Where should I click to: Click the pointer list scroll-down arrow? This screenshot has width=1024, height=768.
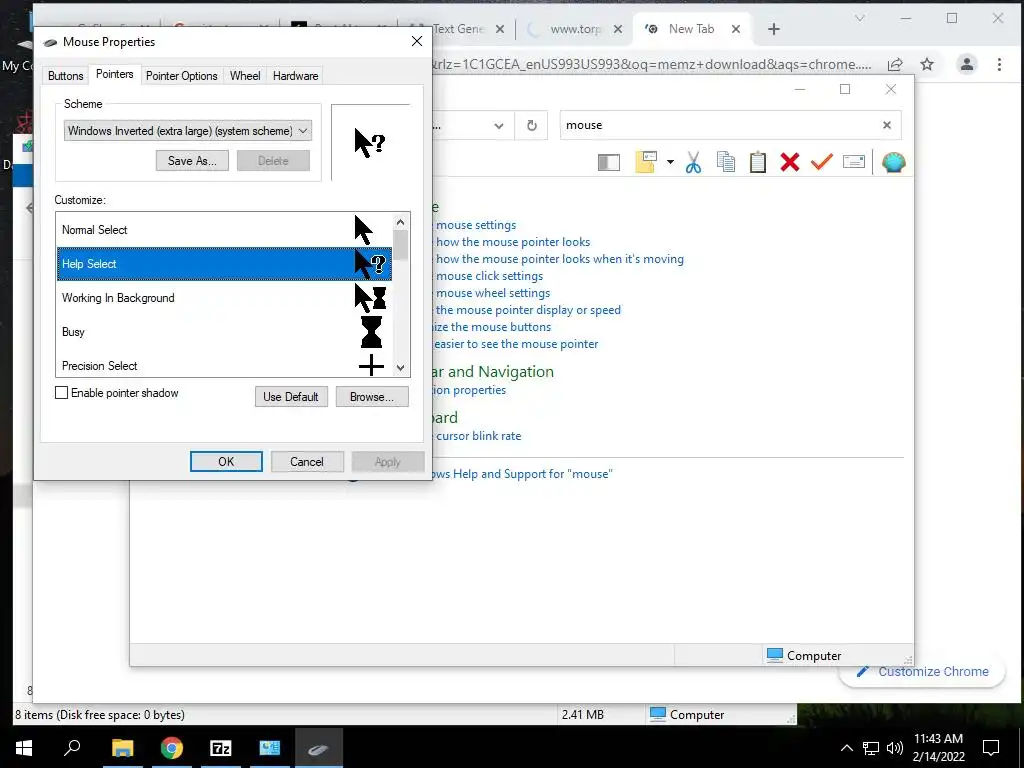pos(401,368)
